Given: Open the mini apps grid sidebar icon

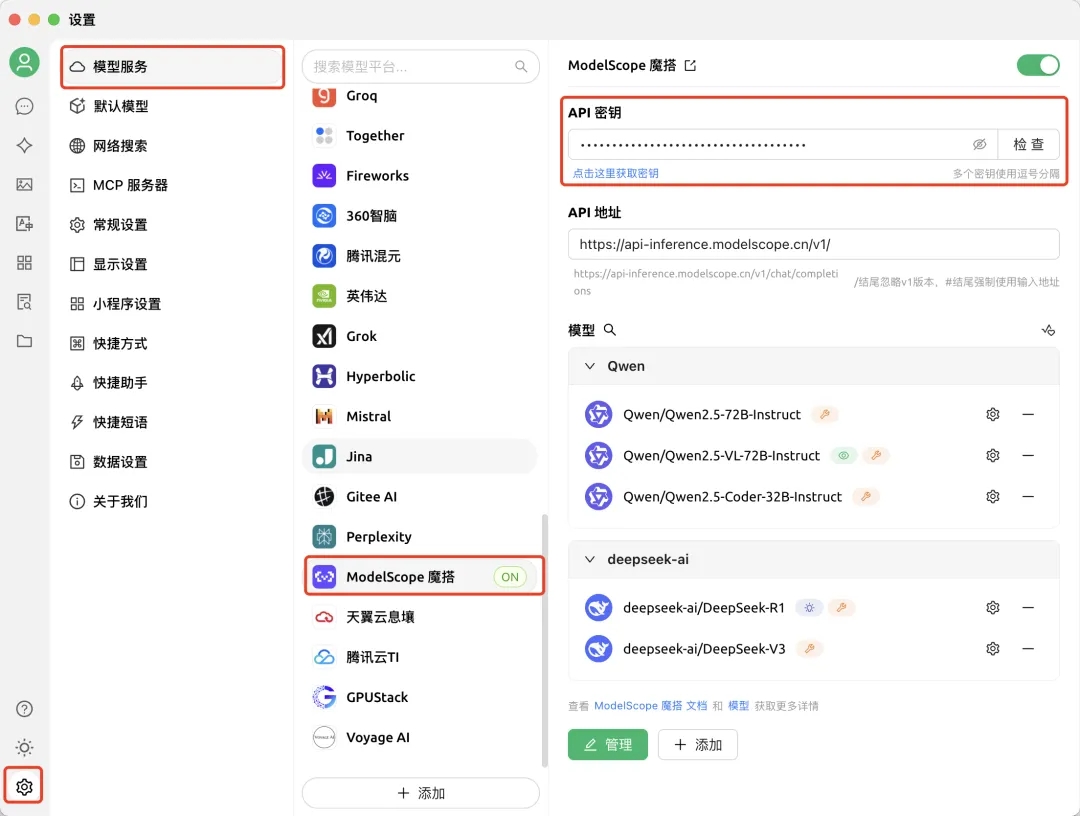Looking at the screenshot, I should (24, 263).
